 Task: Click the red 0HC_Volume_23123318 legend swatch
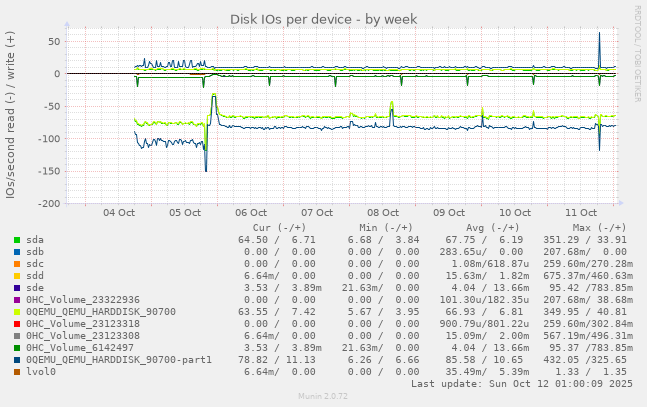(x=17, y=324)
